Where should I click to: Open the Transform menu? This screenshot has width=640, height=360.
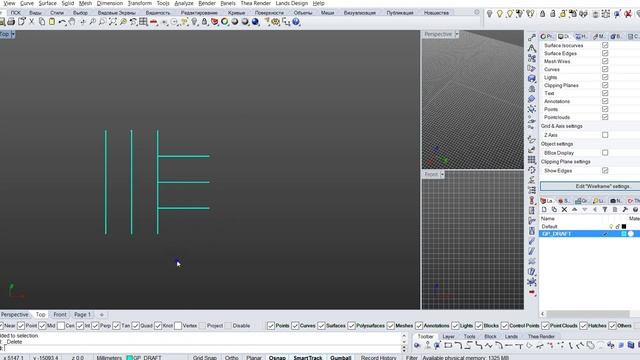click(x=140, y=3)
